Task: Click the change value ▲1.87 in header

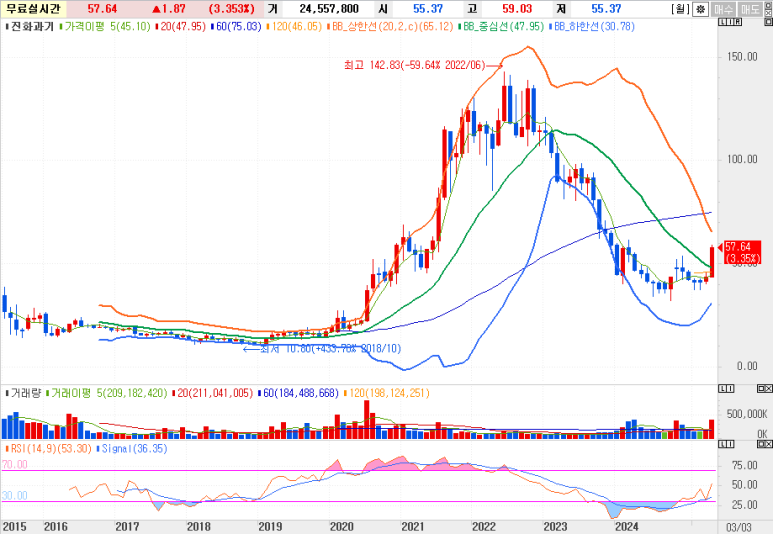Action: 169,9
